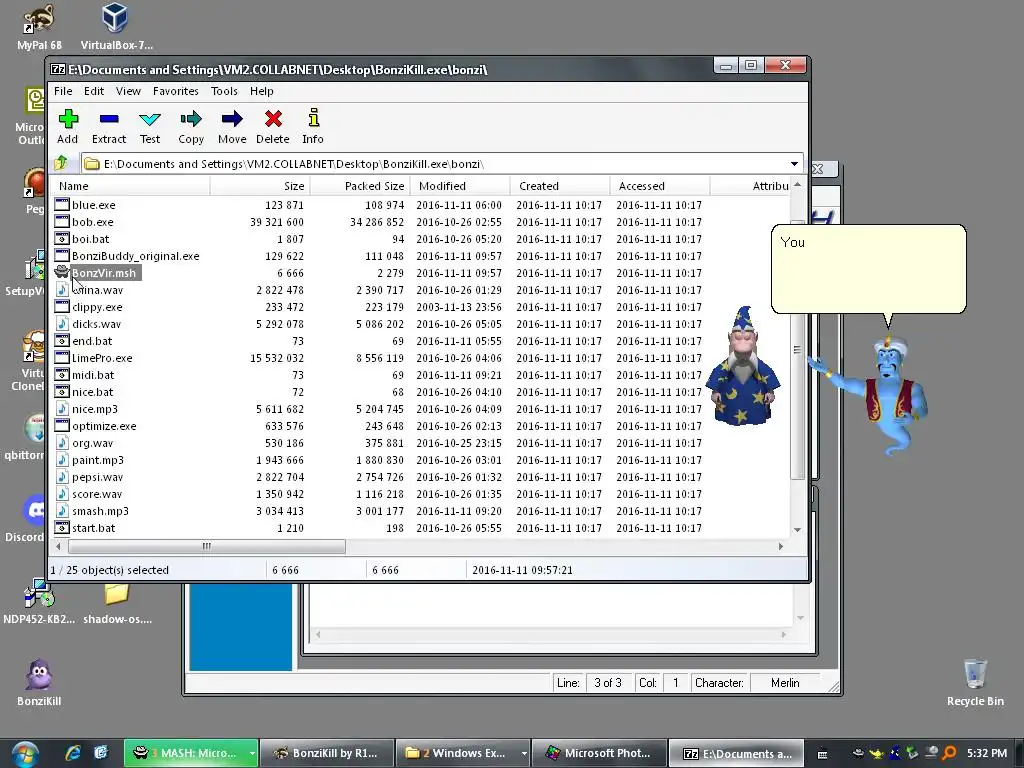Select BonziBuddy_original.exe in file list

pos(135,255)
